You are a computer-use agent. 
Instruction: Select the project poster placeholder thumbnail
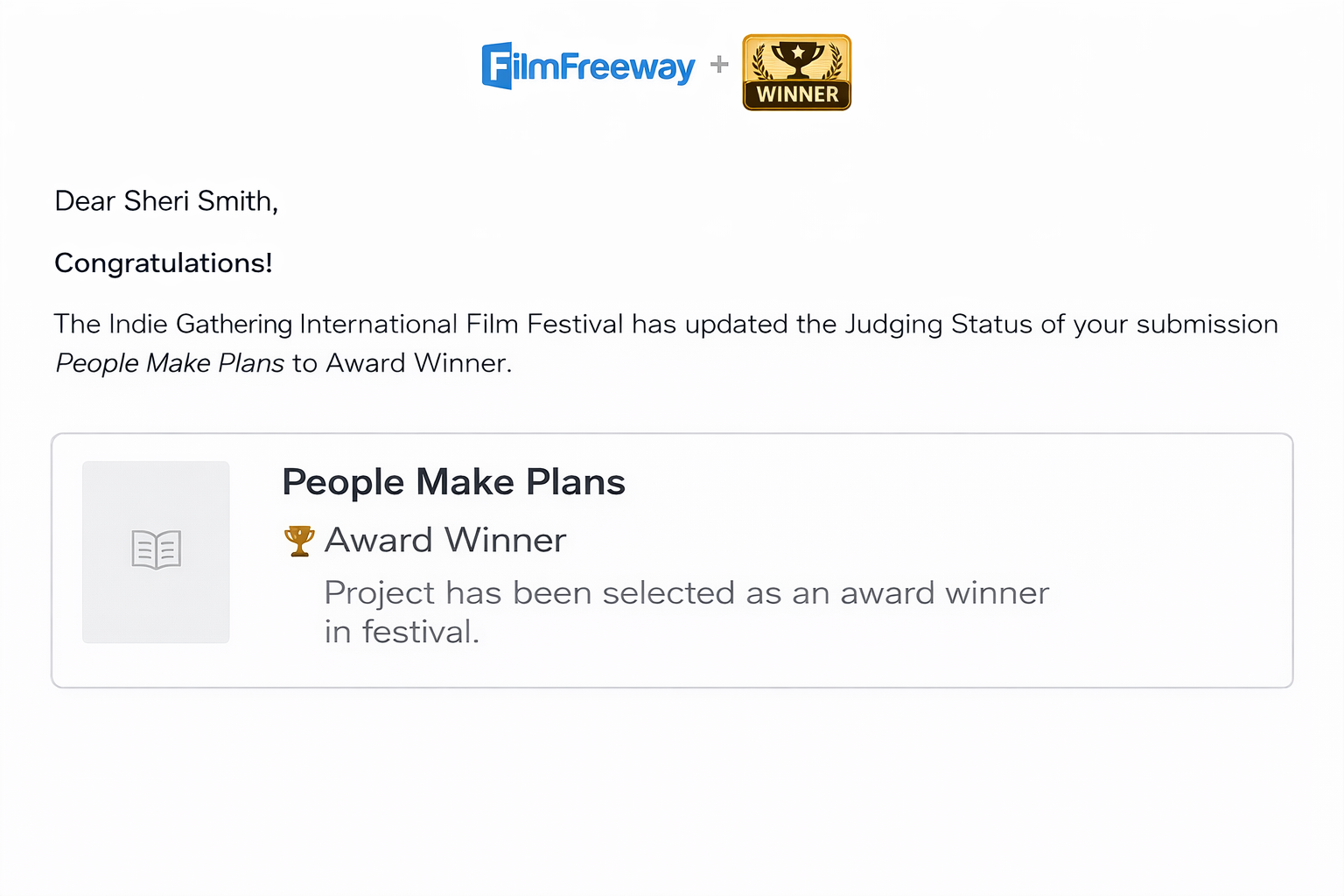click(156, 552)
